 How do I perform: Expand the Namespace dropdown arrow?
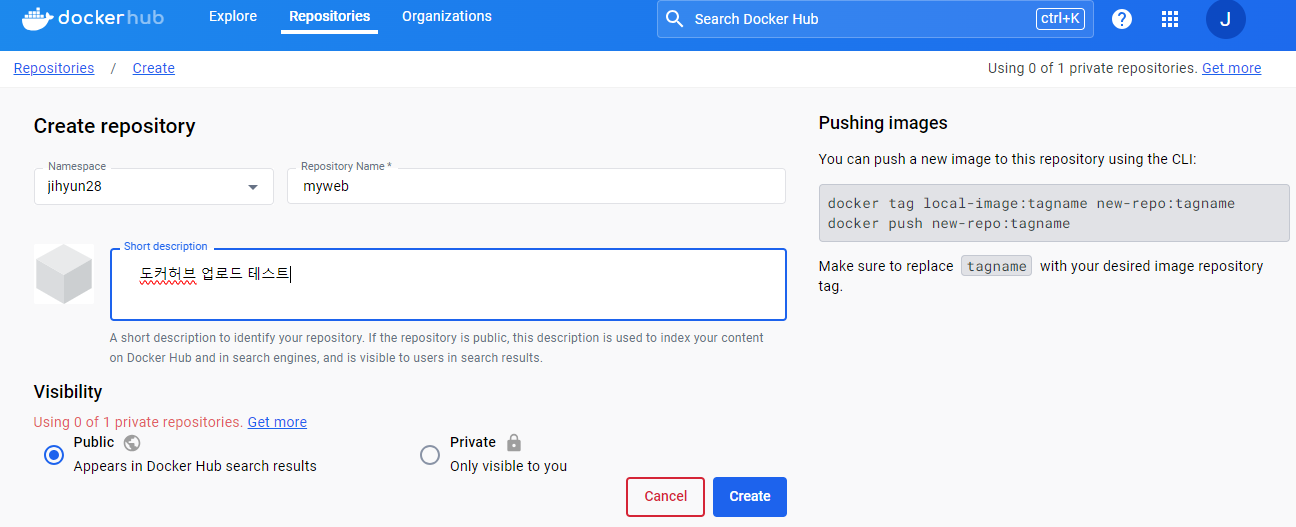point(253,187)
